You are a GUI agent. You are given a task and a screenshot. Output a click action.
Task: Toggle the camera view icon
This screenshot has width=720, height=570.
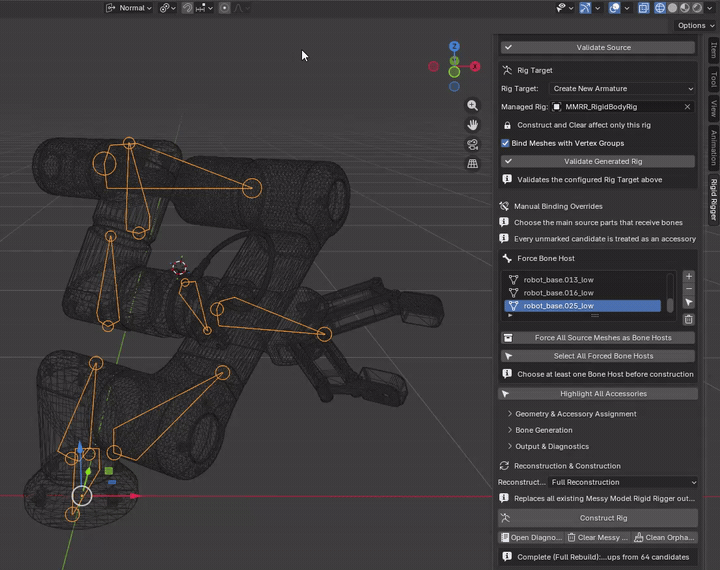click(472, 144)
